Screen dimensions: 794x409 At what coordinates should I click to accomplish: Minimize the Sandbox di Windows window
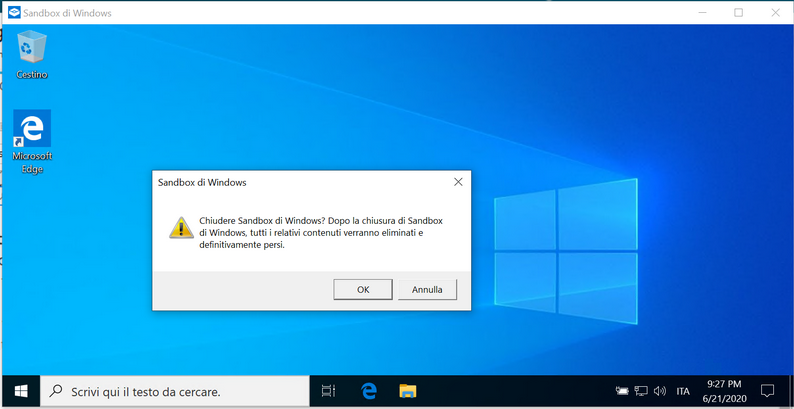[x=702, y=13]
